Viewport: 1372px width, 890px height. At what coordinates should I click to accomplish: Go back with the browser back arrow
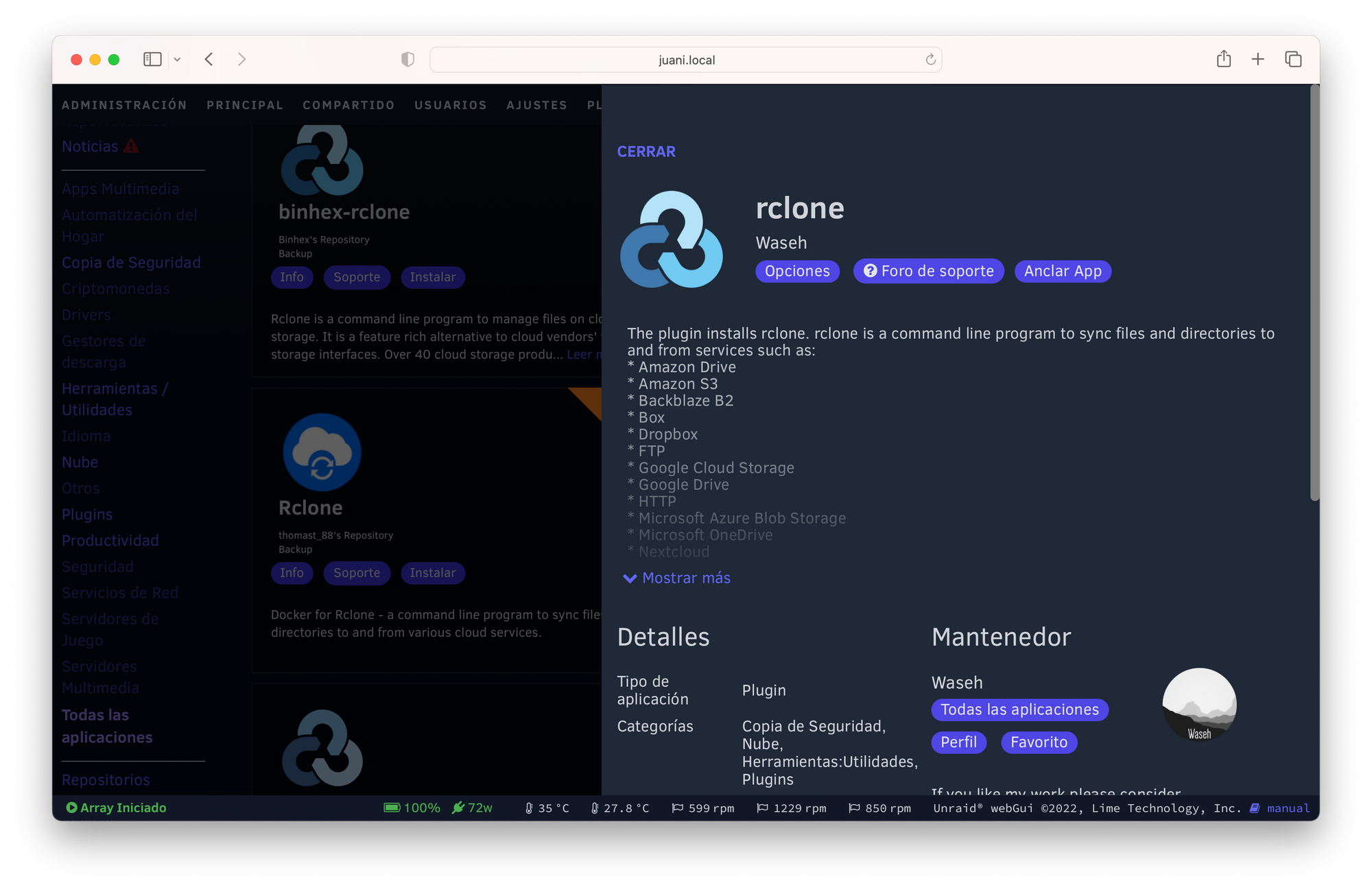(209, 60)
